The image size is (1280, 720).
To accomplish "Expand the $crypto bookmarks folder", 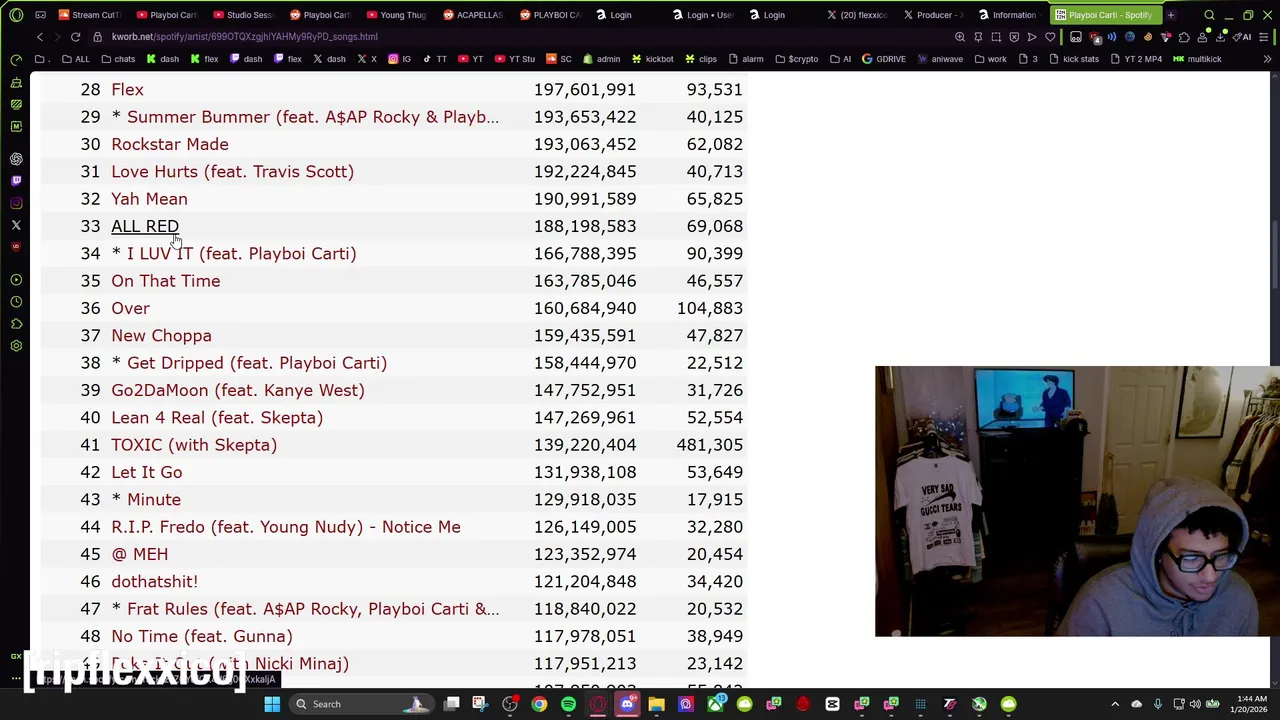I will [796, 59].
